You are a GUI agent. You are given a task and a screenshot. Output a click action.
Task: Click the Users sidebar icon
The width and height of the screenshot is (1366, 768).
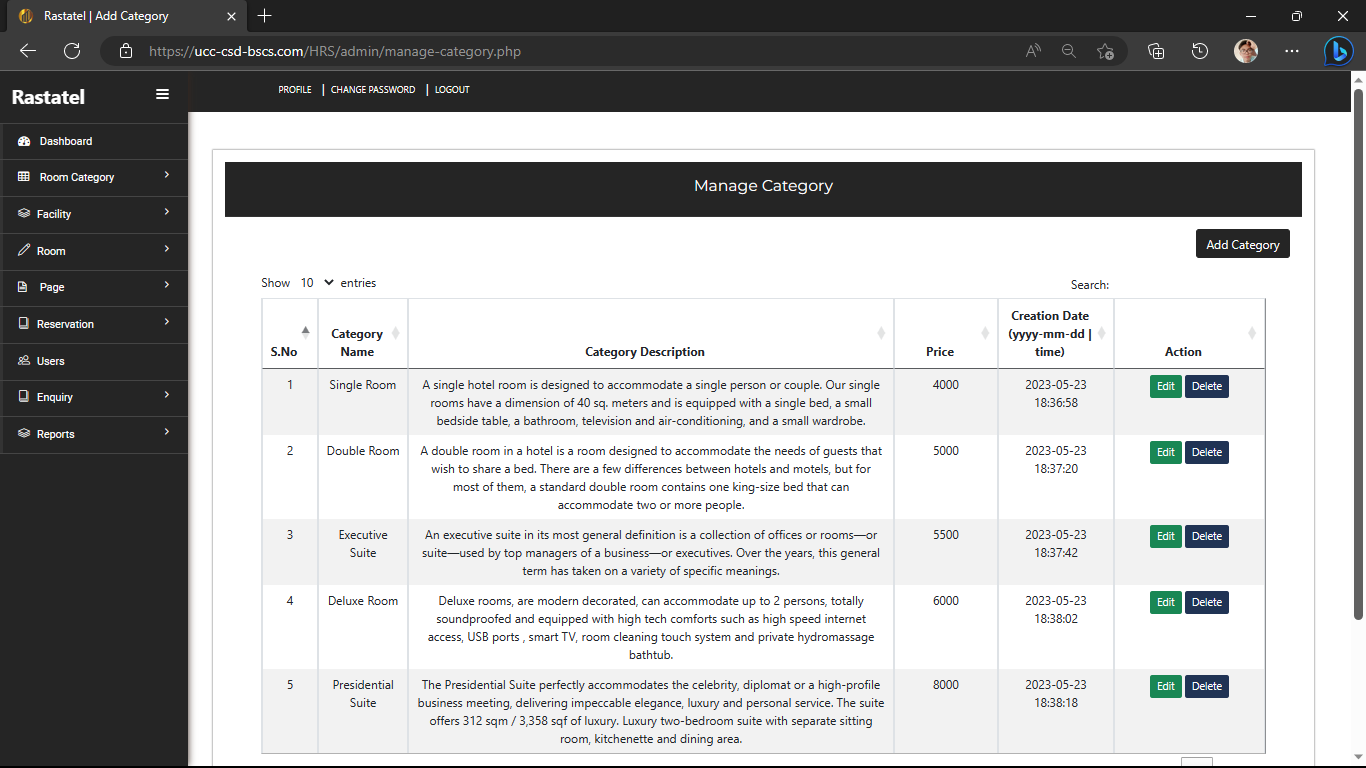click(22, 361)
